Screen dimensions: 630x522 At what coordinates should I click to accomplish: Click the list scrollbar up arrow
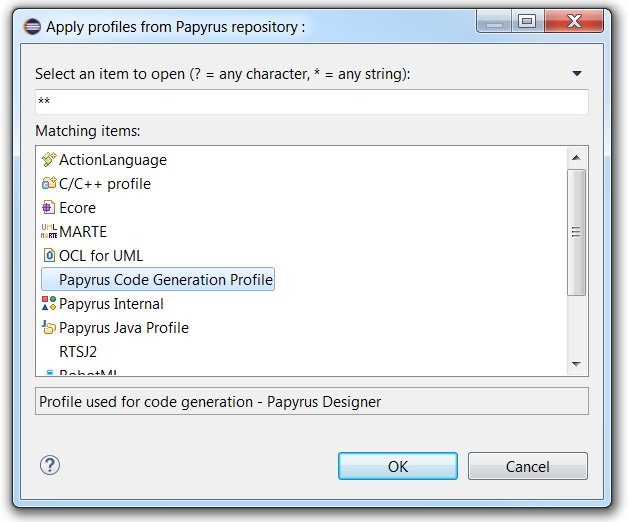coord(576,157)
